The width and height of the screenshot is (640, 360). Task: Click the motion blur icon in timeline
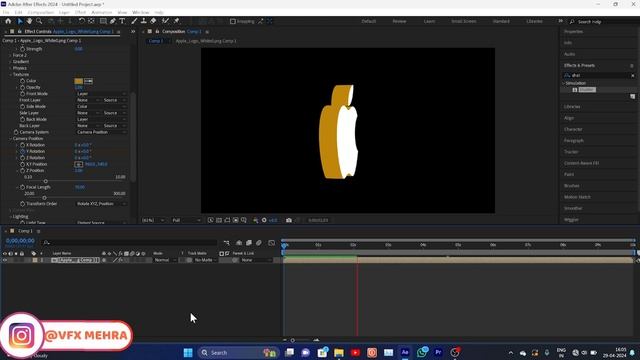(x=259, y=243)
